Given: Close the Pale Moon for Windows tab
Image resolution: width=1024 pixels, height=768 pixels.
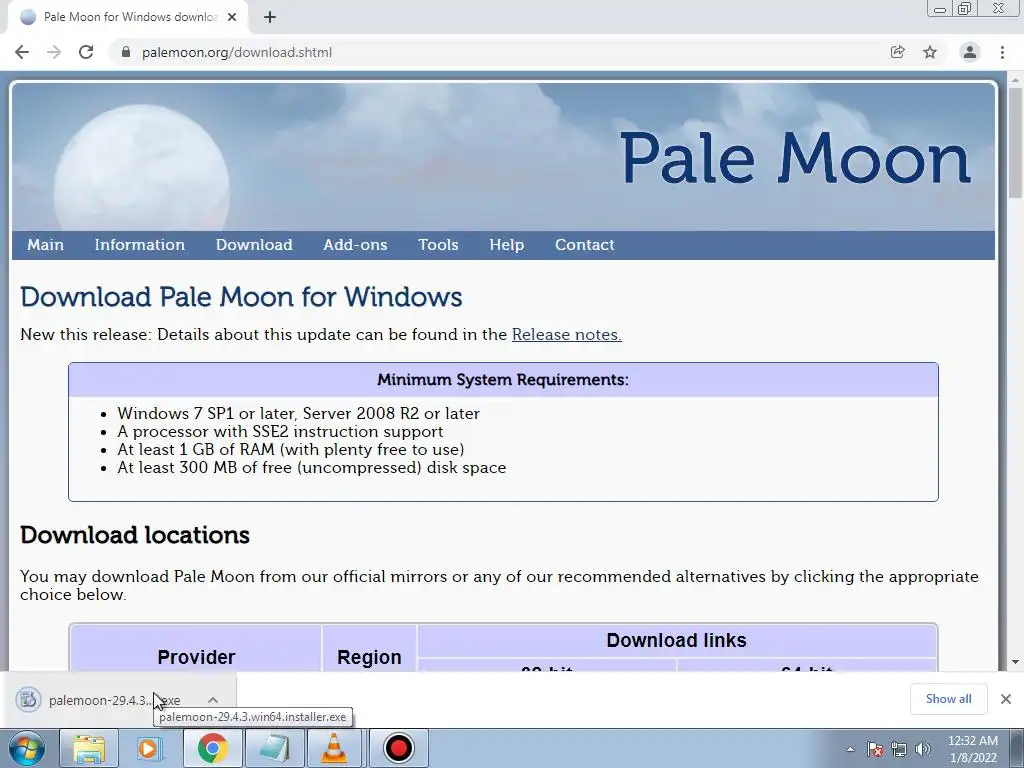Looking at the screenshot, I should pos(232,17).
